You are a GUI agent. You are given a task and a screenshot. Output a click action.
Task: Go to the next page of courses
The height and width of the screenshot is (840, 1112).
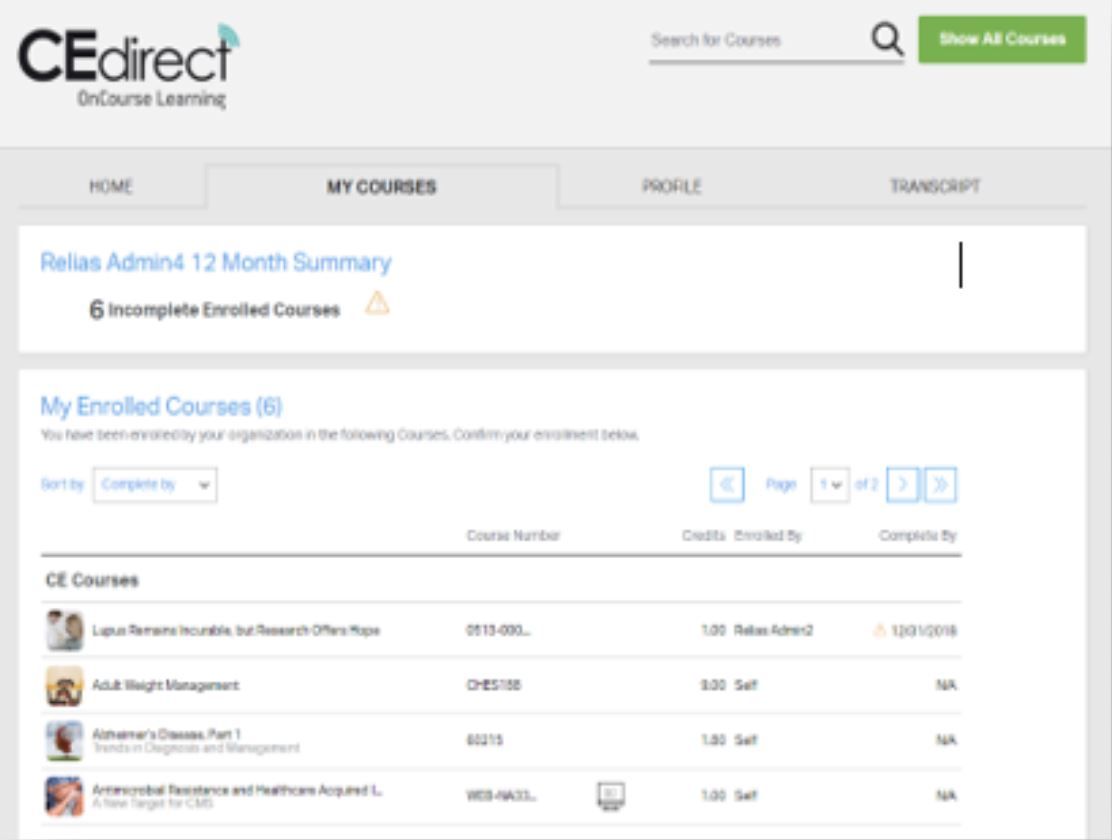(903, 485)
